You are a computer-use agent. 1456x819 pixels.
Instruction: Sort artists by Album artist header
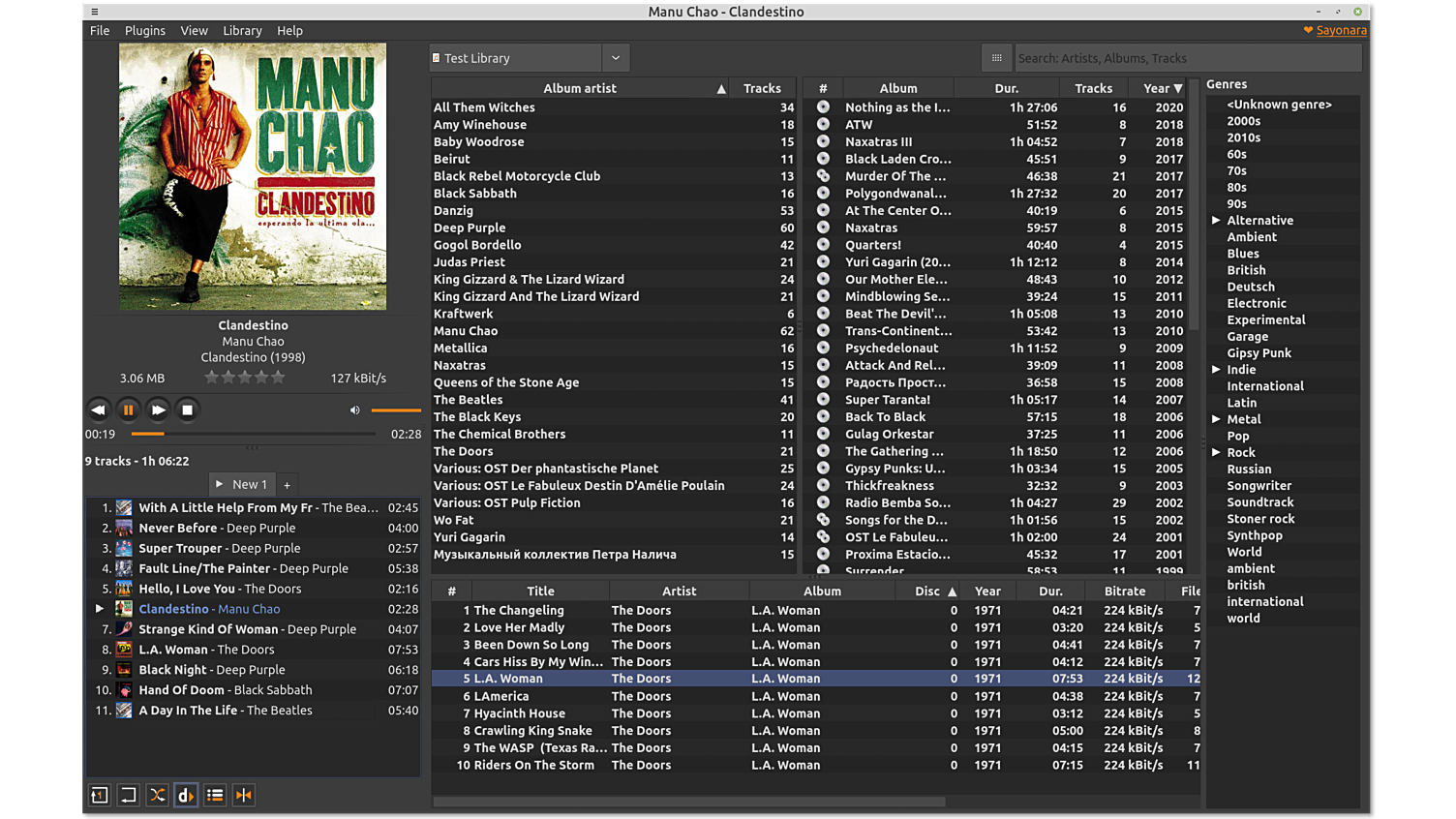pos(580,88)
